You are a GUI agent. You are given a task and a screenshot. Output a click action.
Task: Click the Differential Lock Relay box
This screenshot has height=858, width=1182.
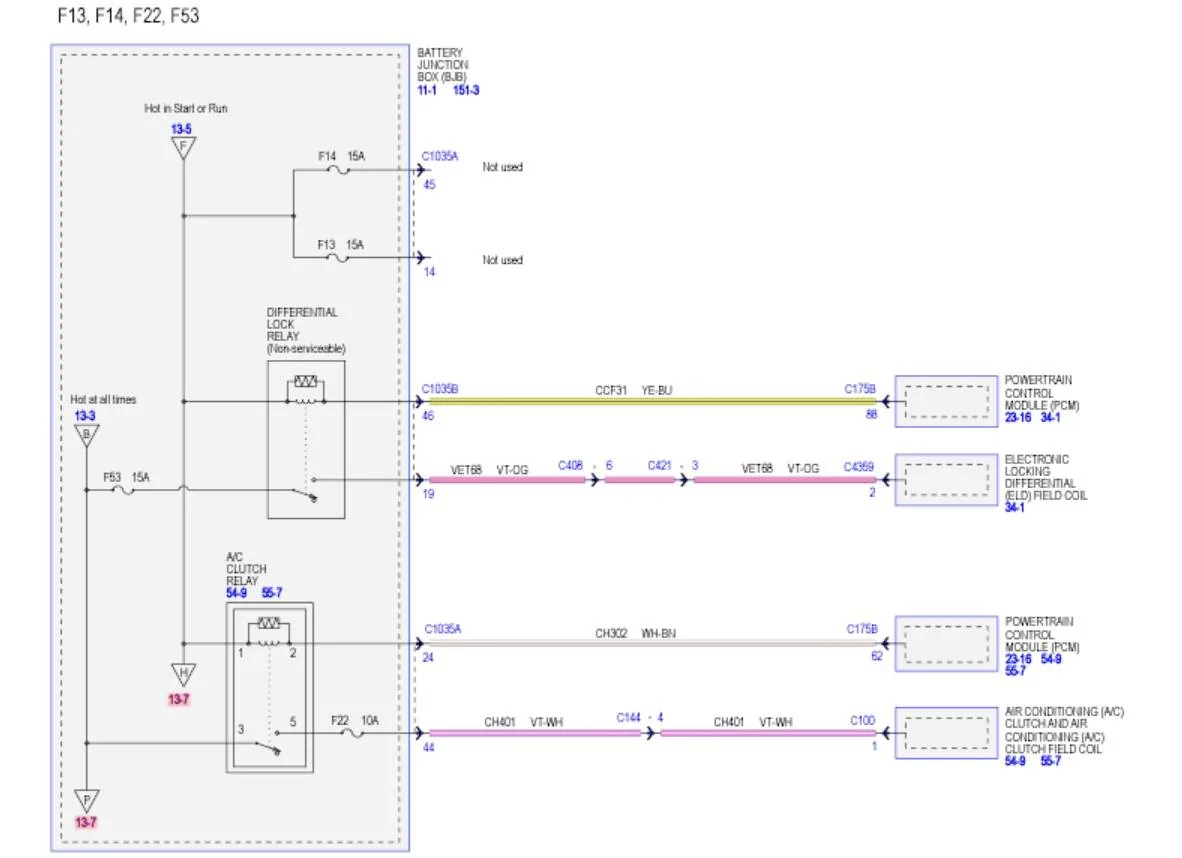pyautogui.click(x=306, y=440)
